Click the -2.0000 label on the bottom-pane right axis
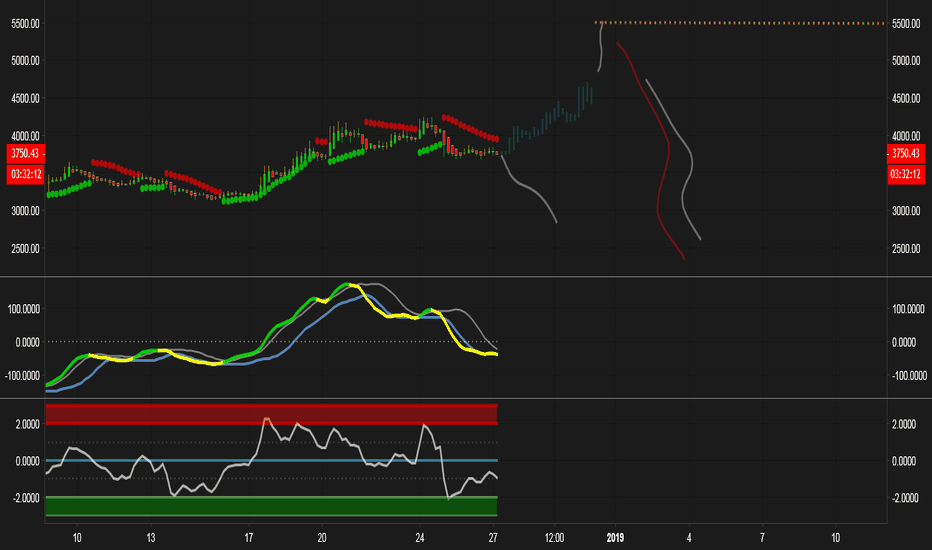The height and width of the screenshot is (550, 932). 905,498
